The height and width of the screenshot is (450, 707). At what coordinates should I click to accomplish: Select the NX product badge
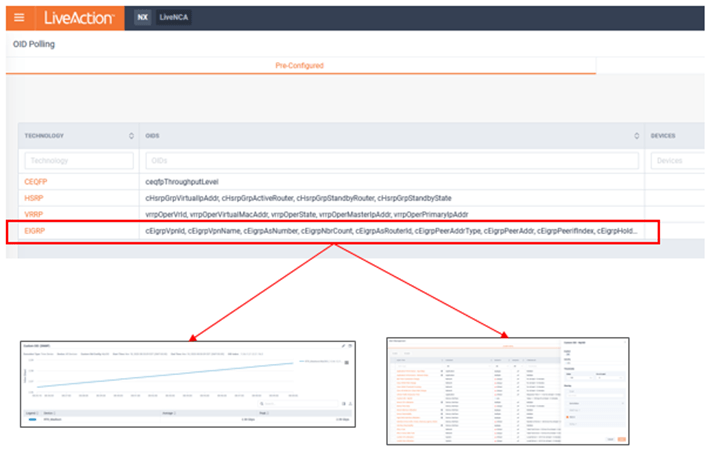142,17
